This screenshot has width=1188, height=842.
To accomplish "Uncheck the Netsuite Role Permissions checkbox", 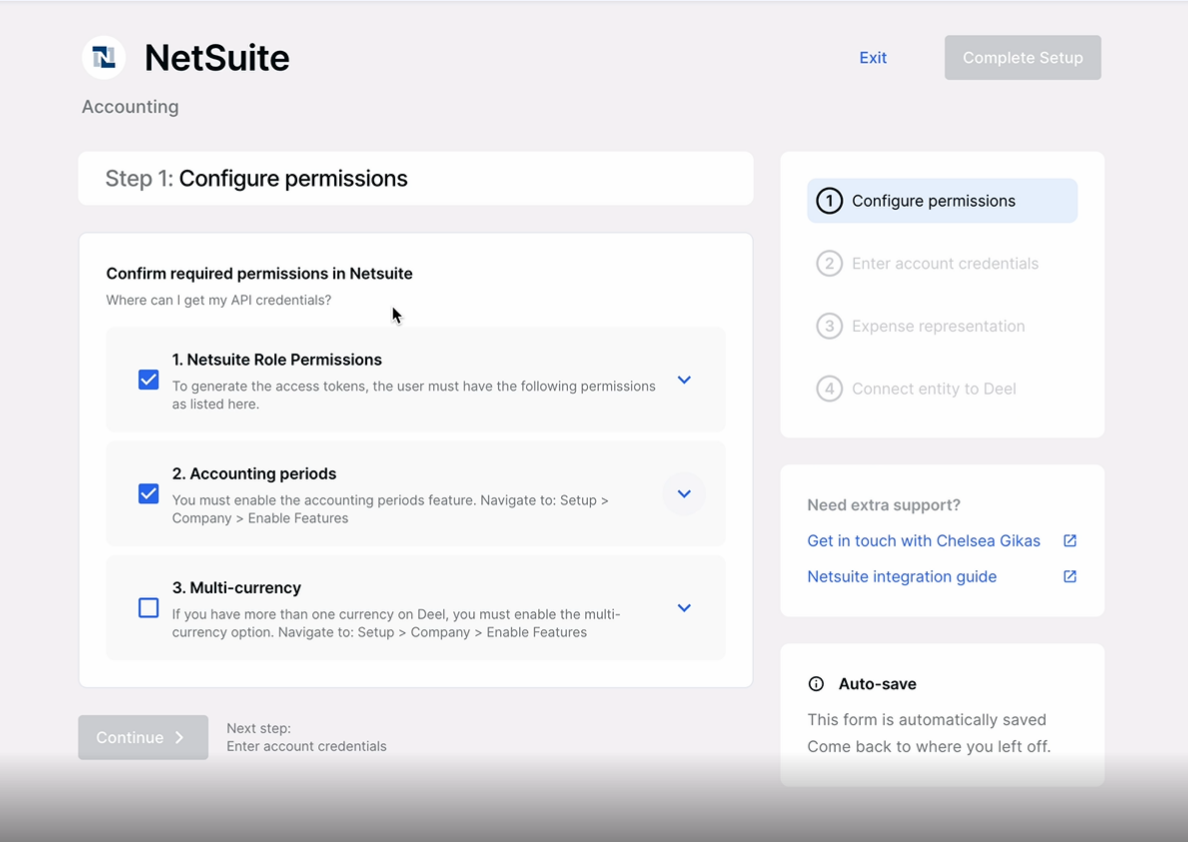I will [x=149, y=380].
